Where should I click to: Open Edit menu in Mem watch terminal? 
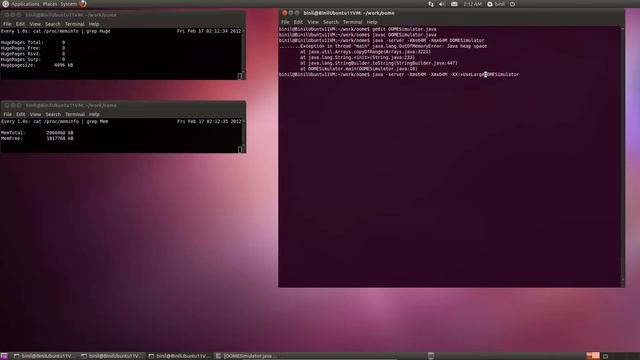click(x=20, y=114)
